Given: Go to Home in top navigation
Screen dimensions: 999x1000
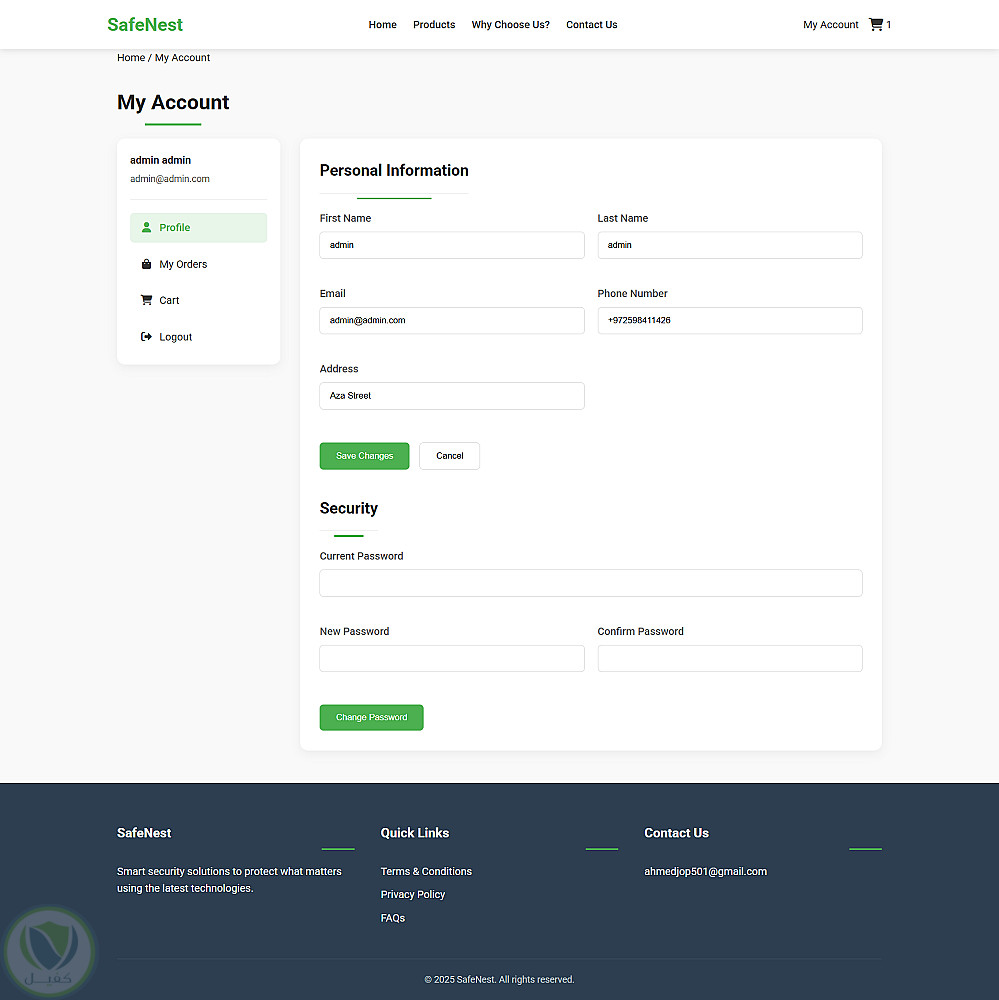Looking at the screenshot, I should pos(382,24).
